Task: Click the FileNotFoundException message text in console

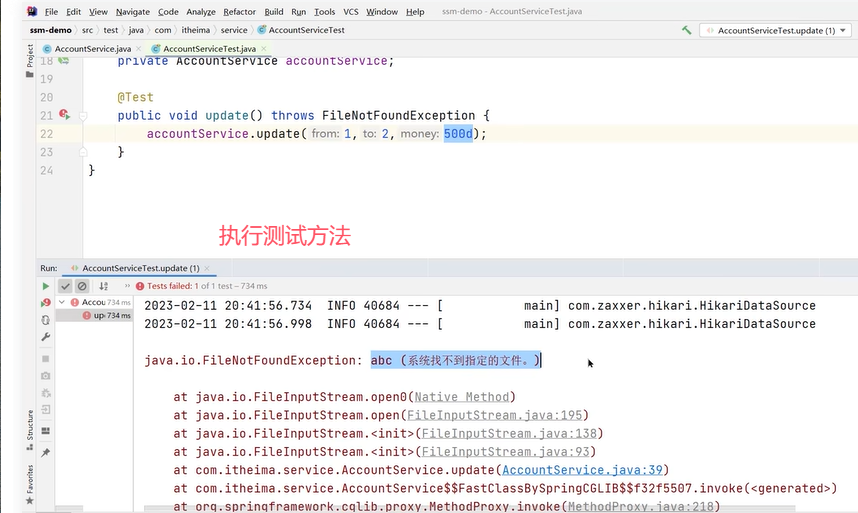Action: (455, 360)
